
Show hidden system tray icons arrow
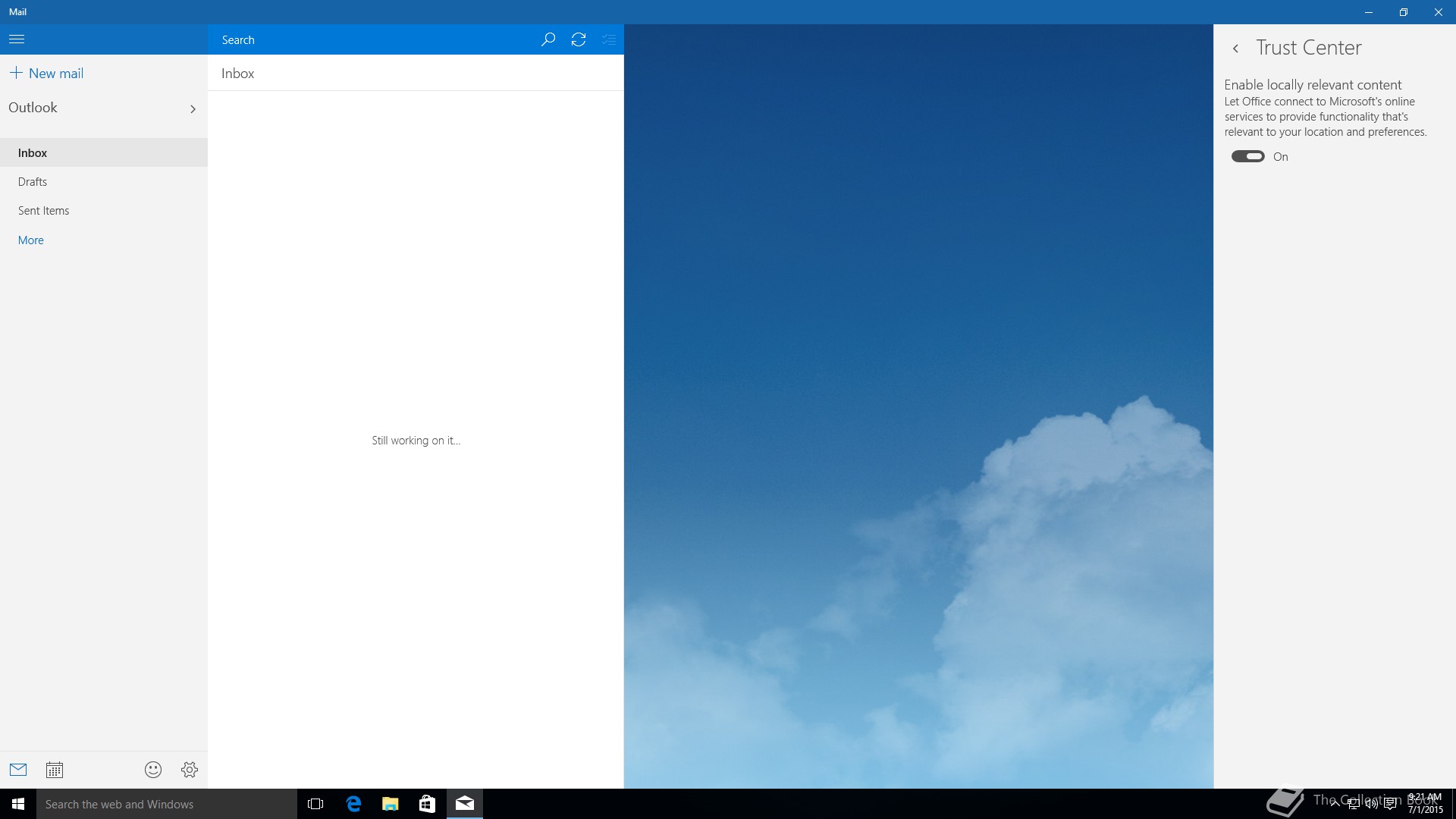[1335, 804]
